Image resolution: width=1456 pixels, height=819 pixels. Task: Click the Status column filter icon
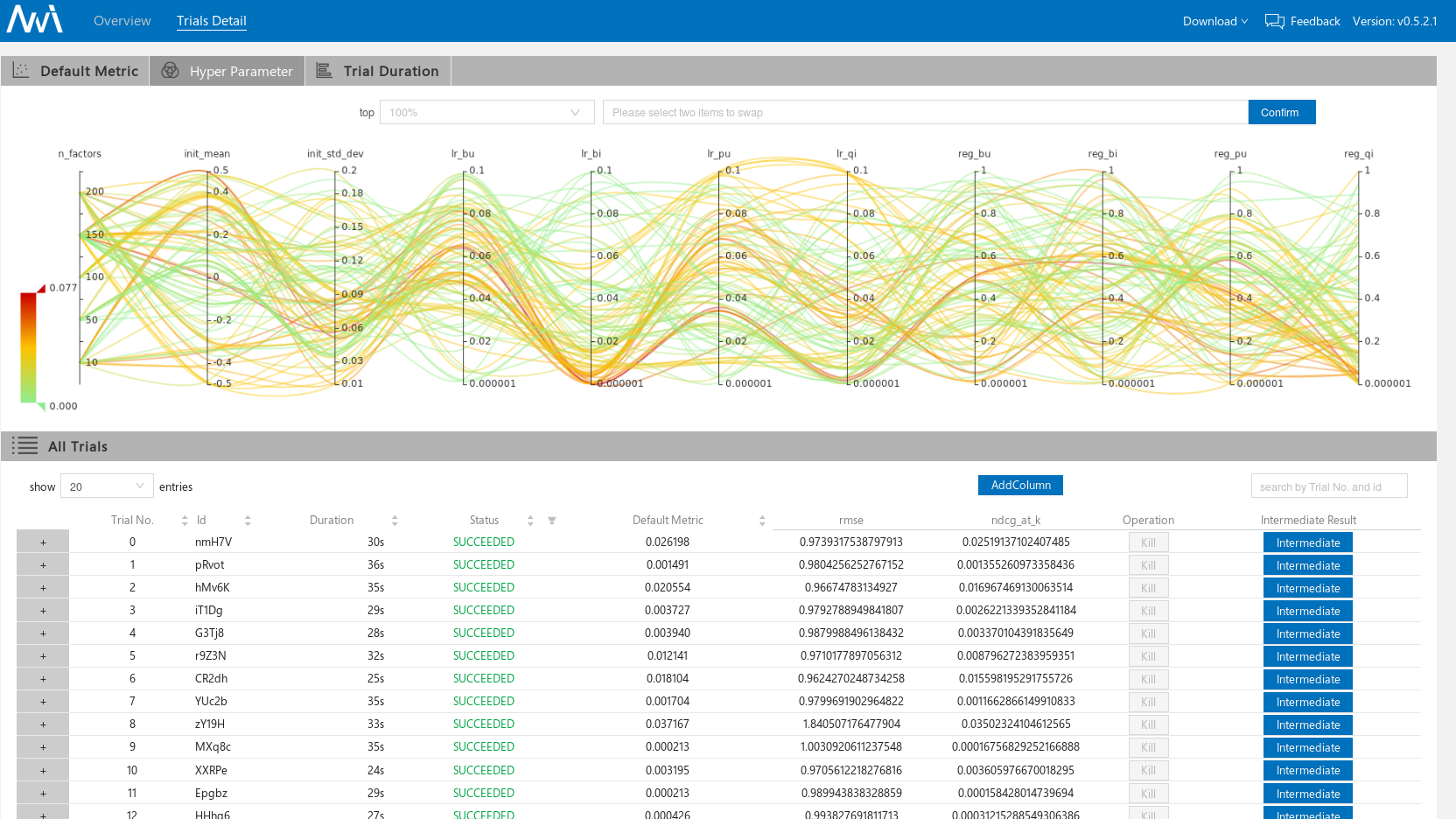[x=552, y=521]
